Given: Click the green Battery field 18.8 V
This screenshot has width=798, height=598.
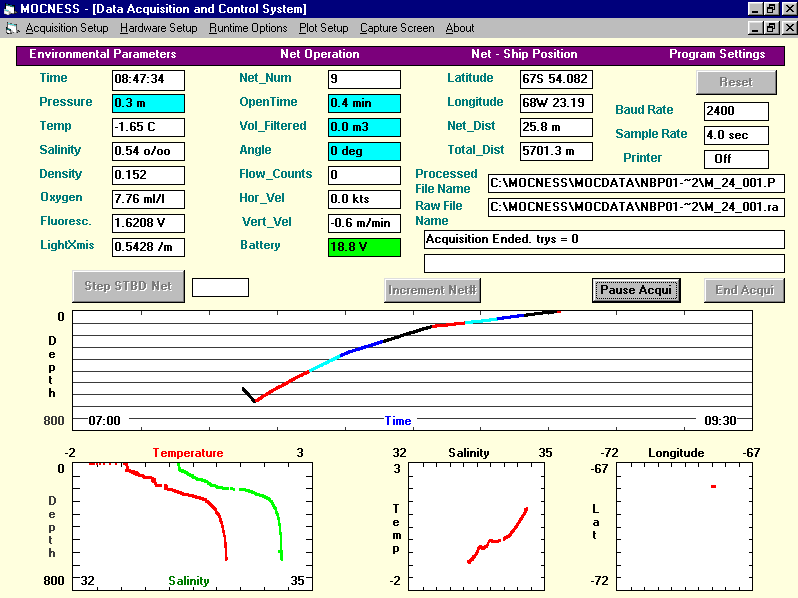Looking at the screenshot, I should (364, 247).
